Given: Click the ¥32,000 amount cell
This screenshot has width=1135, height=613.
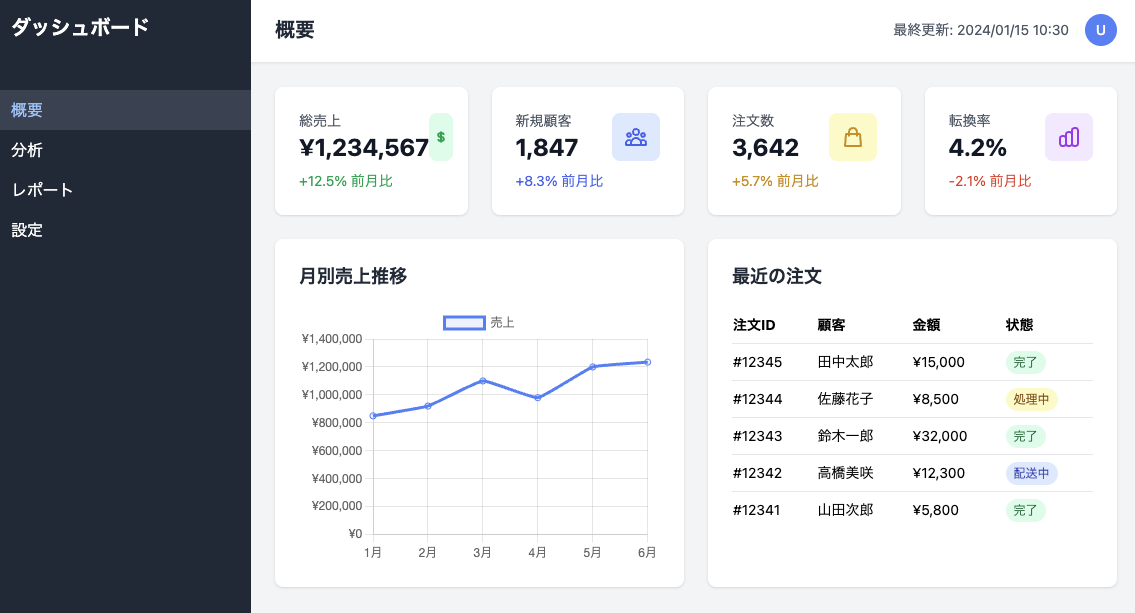Looking at the screenshot, I should [x=940, y=436].
